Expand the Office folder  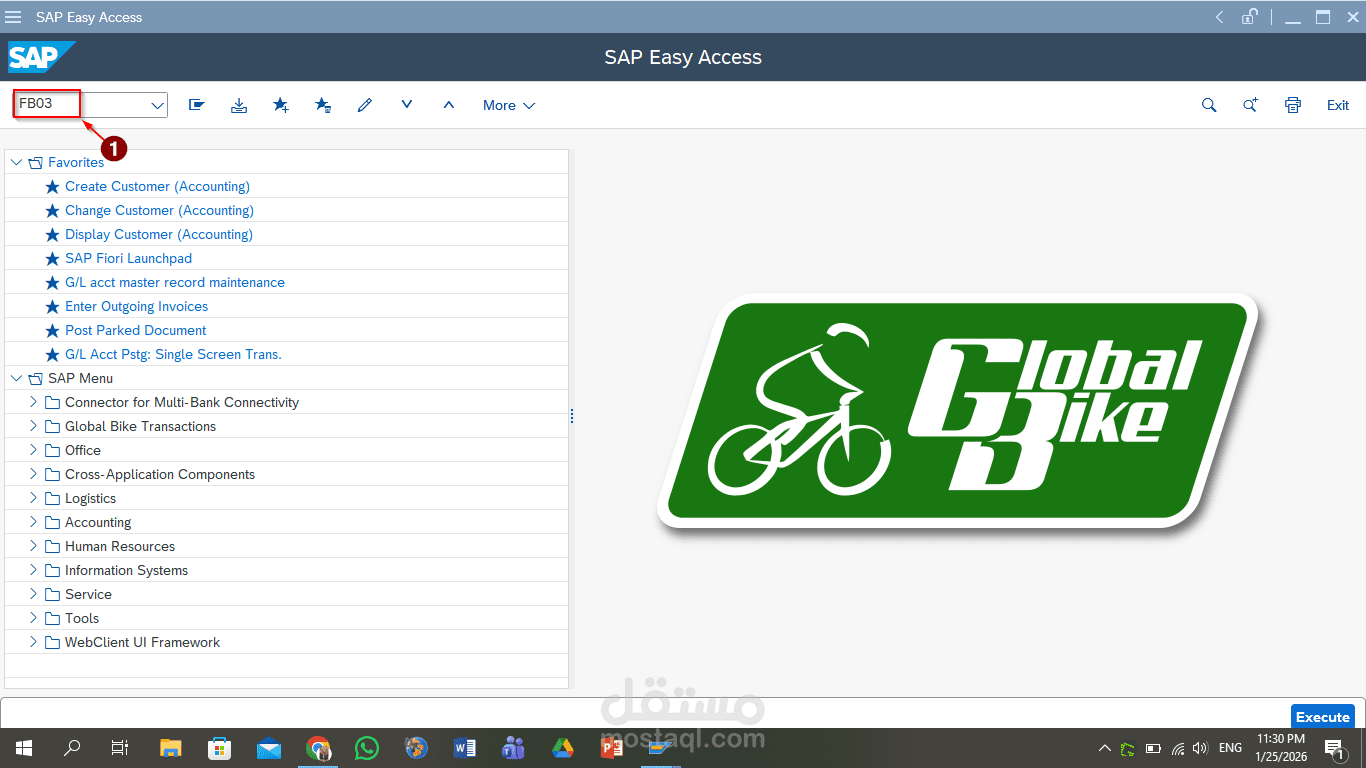[x=33, y=450]
